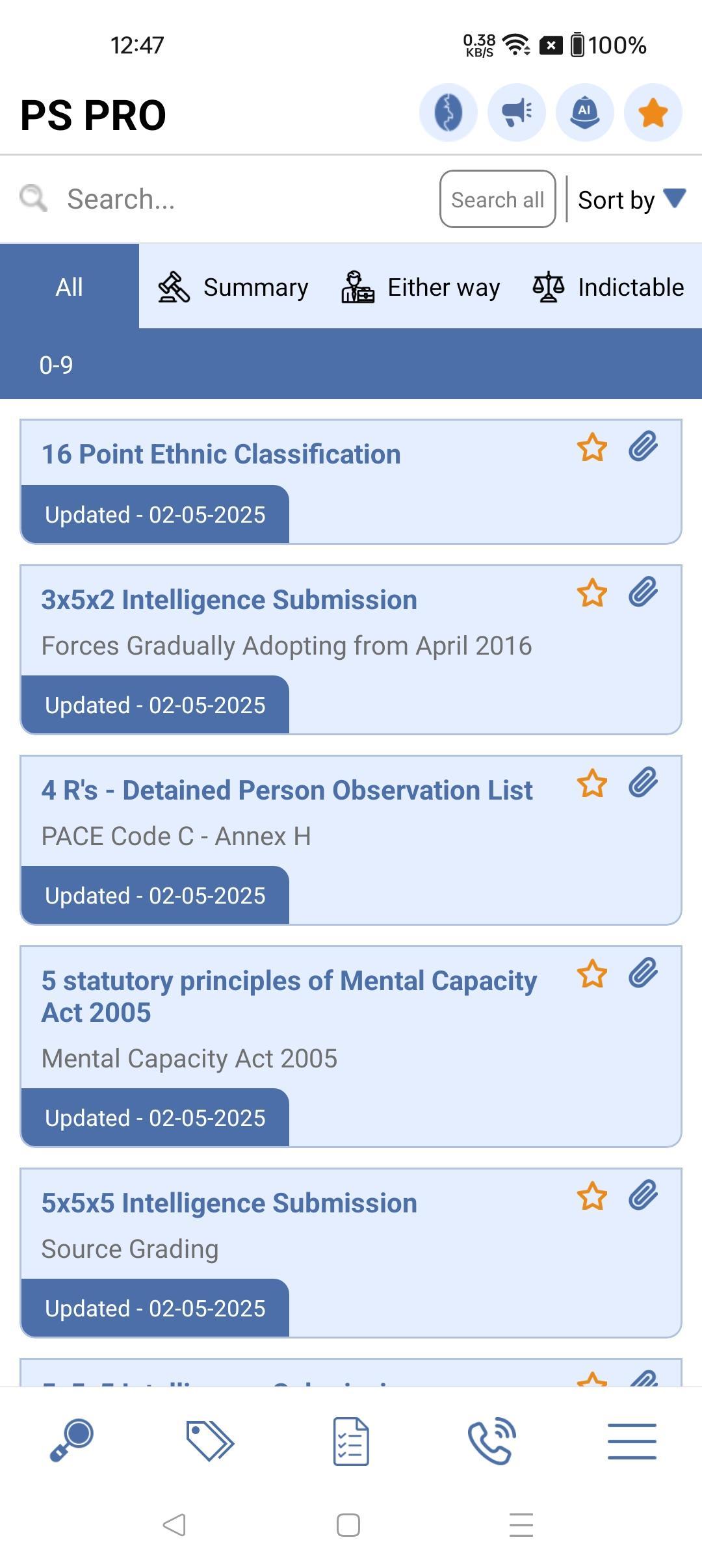Switch to the Summary tab
The width and height of the screenshot is (702, 1568).
point(234,287)
